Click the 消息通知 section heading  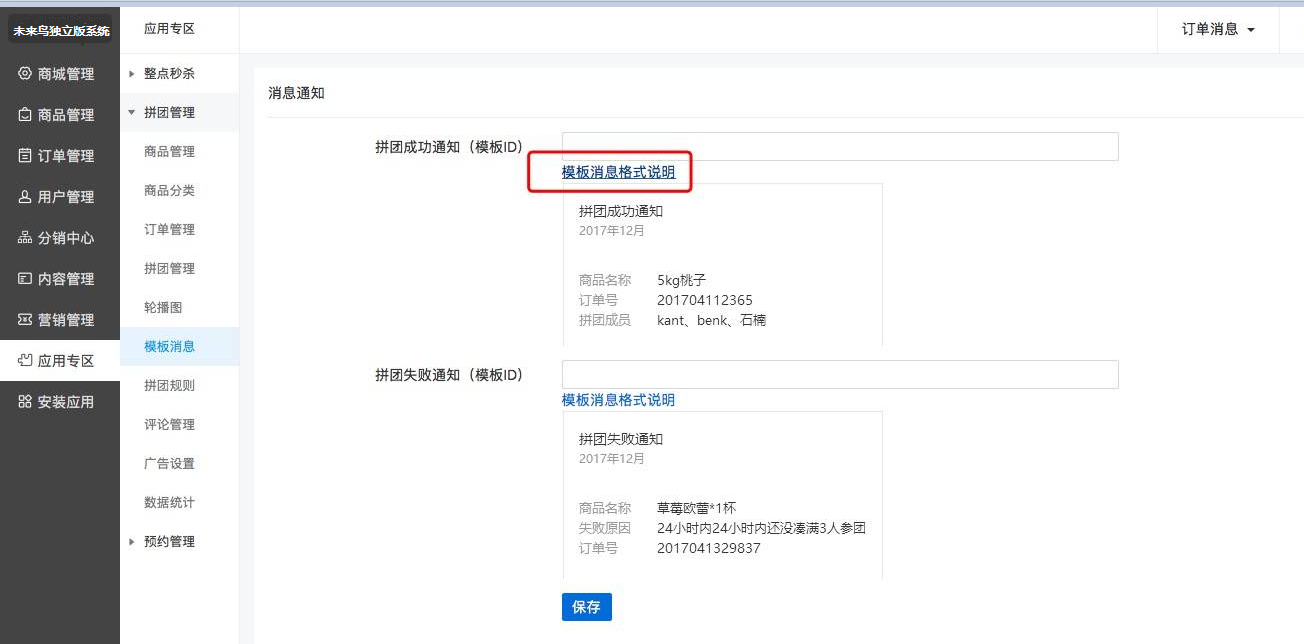[x=296, y=93]
